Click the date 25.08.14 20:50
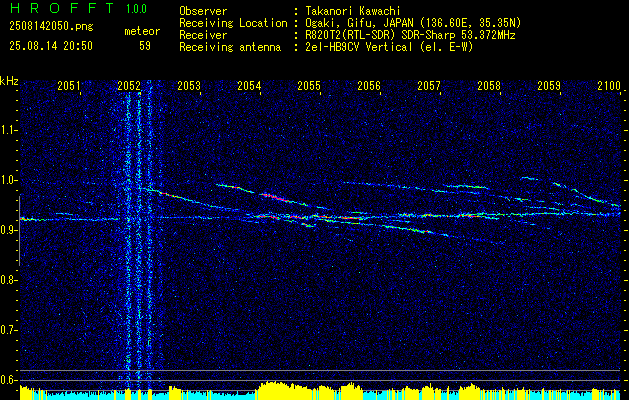Viewport: 629px width, 400px height. tap(51, 46)
